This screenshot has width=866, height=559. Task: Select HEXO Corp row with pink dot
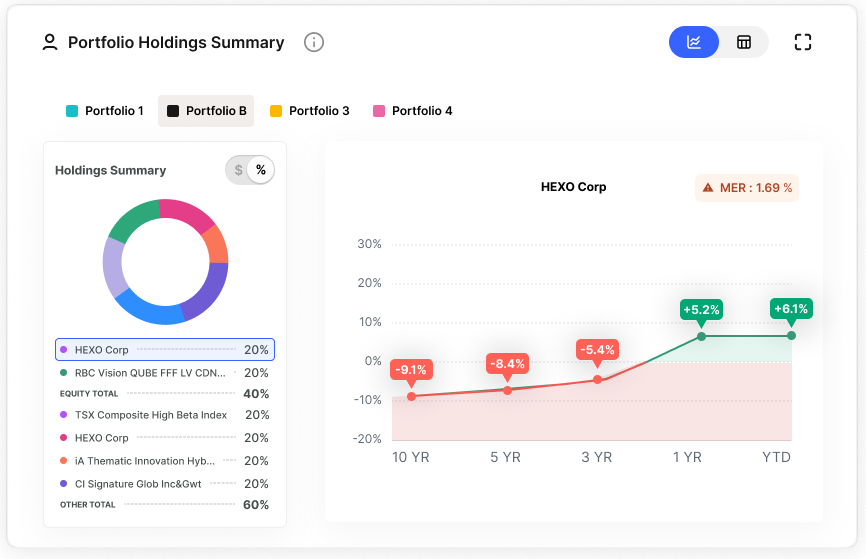click(165, 438)
